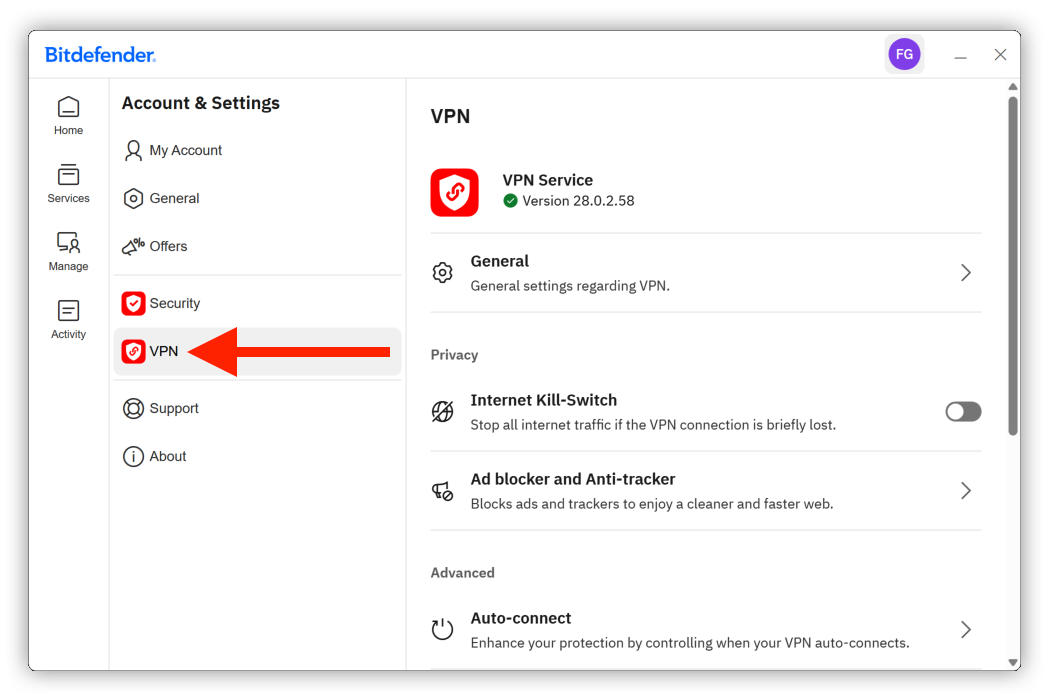Image resolution: width=1050 pixels, height=698 pixels.
Task: Open the Ad blocker and Anti-tracker row title
Action: pyautogui.click(x=573, y=479)
